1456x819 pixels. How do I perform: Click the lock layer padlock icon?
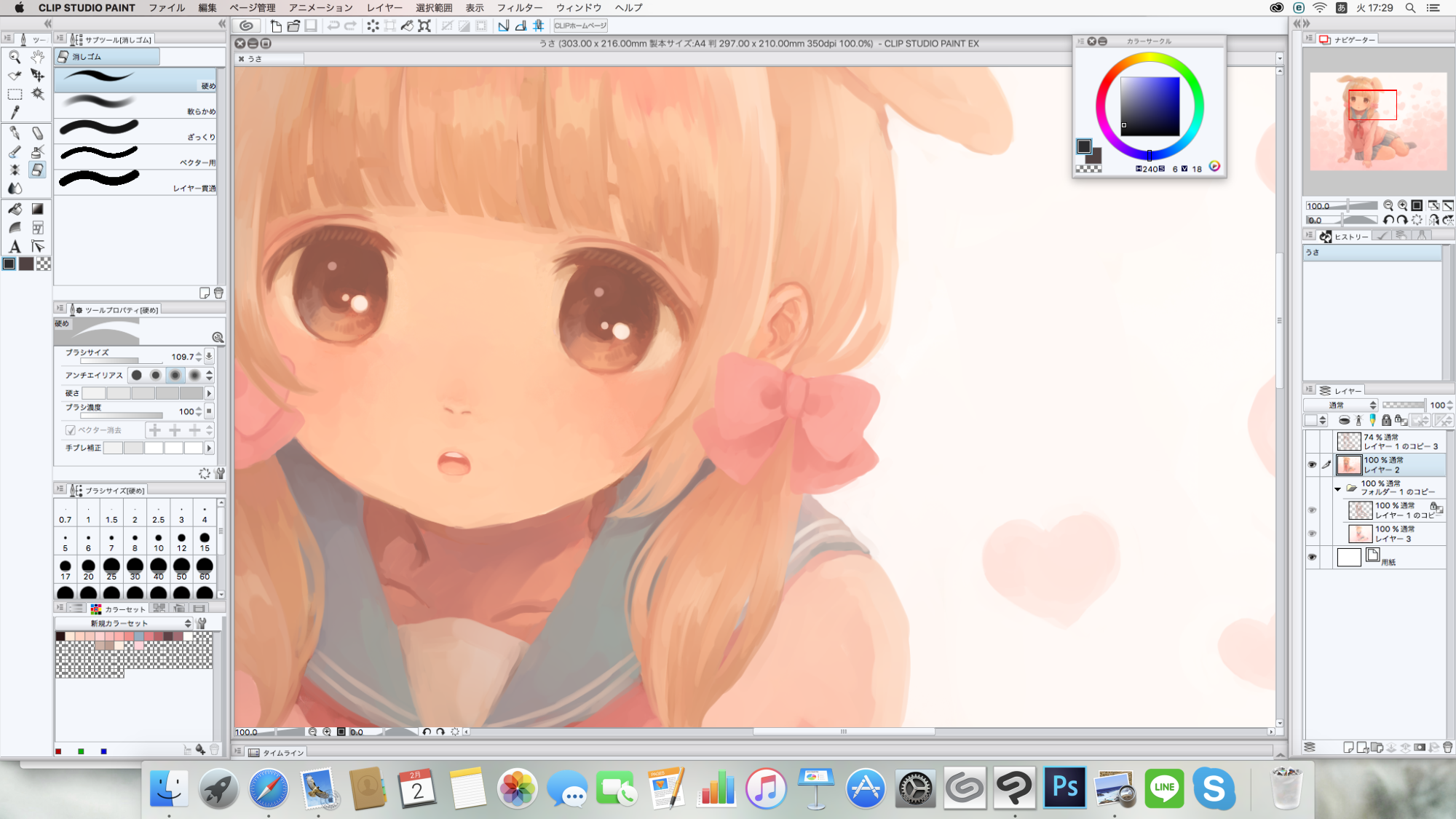click(1386, 420)
